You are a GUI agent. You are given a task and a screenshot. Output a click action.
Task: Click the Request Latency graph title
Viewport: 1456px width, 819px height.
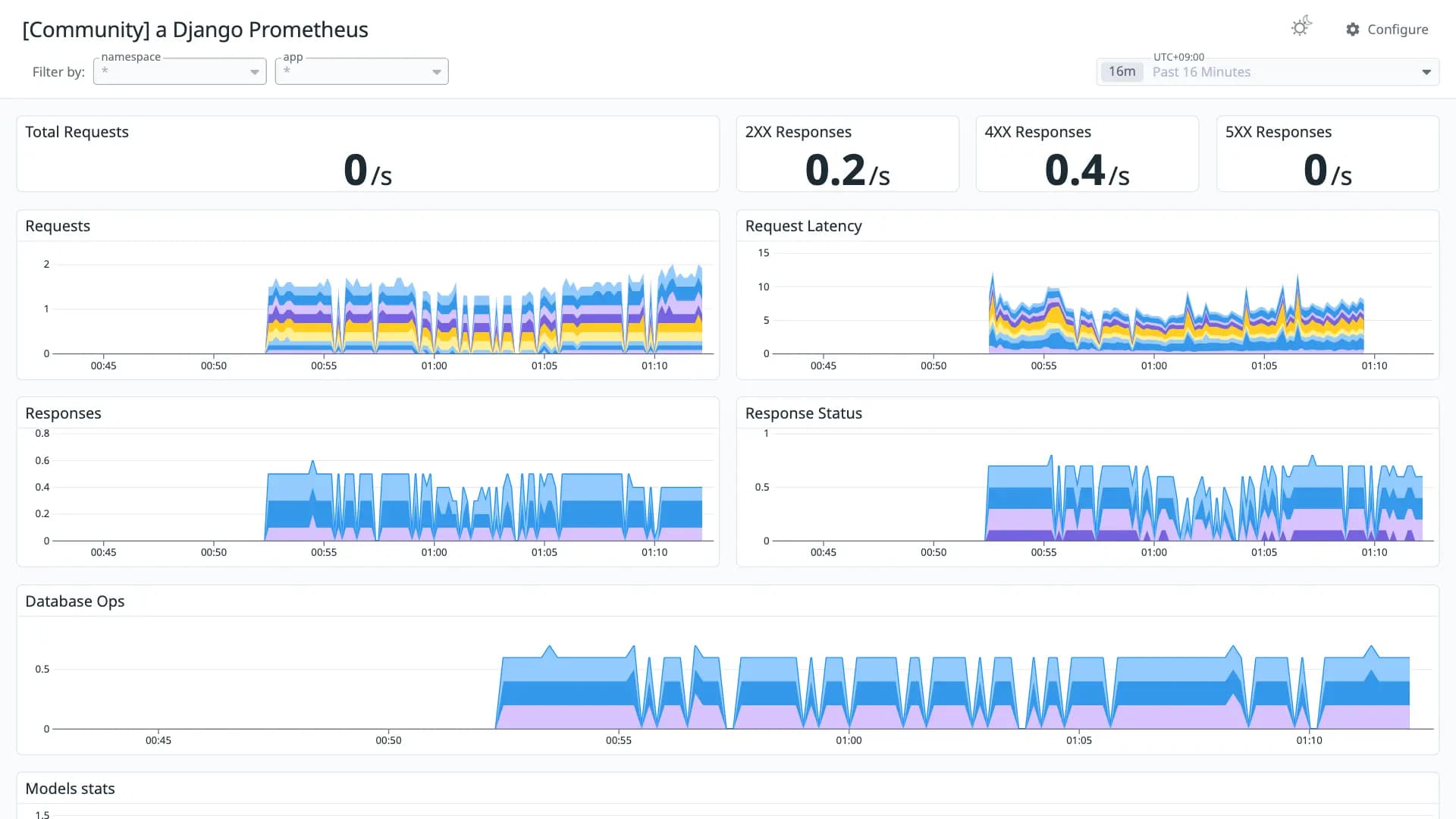803,226
